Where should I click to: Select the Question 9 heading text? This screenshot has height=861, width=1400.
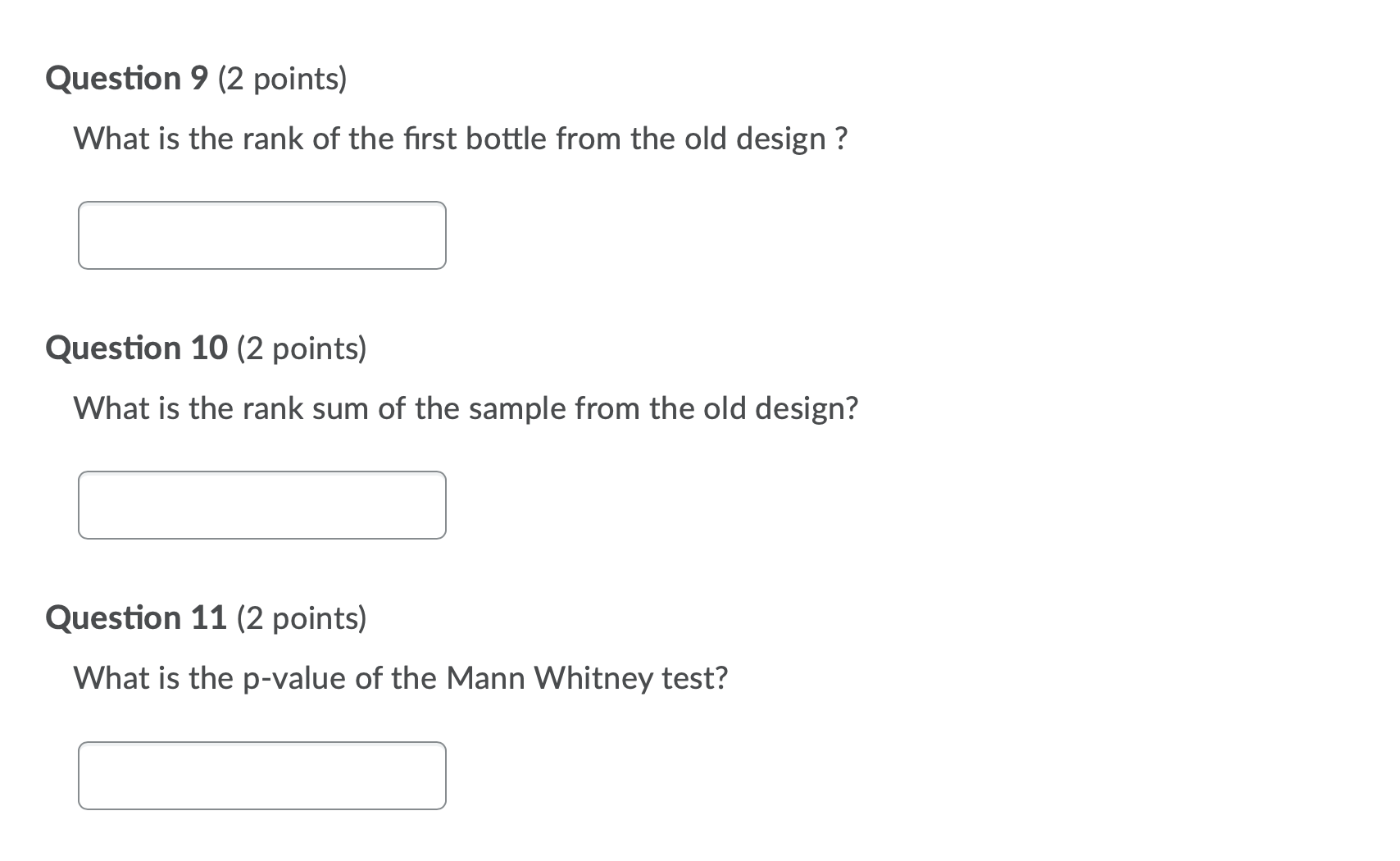127,80
